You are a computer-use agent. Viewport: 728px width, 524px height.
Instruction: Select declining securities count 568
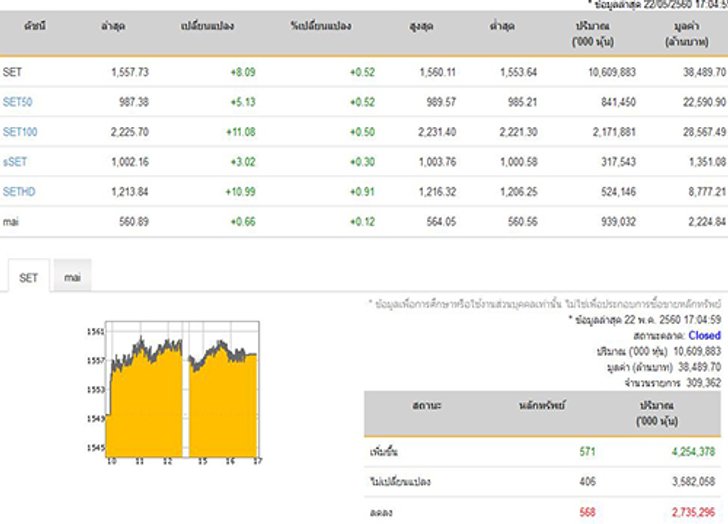[x=587, y=512]
